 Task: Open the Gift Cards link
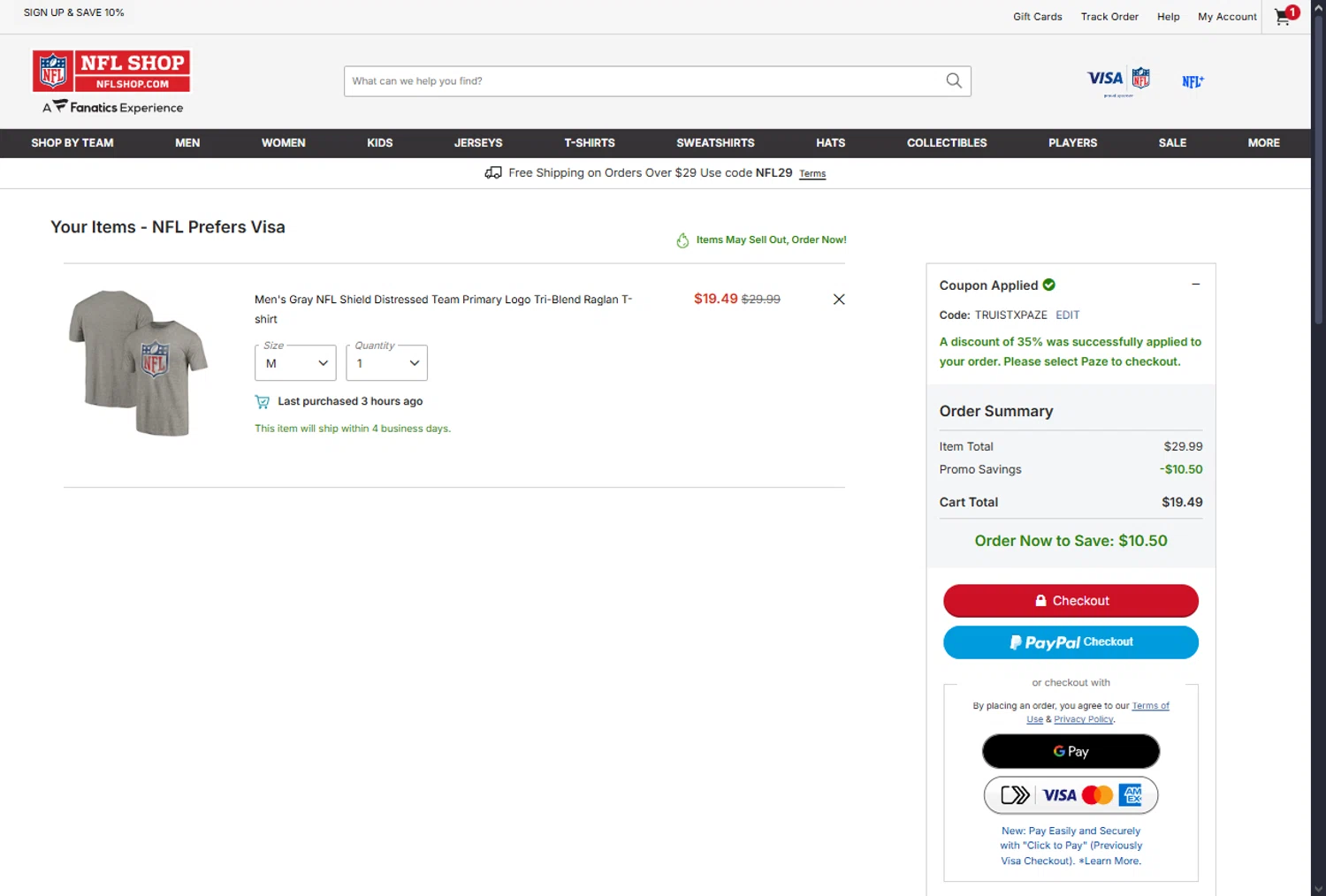tap(1038, 17)
